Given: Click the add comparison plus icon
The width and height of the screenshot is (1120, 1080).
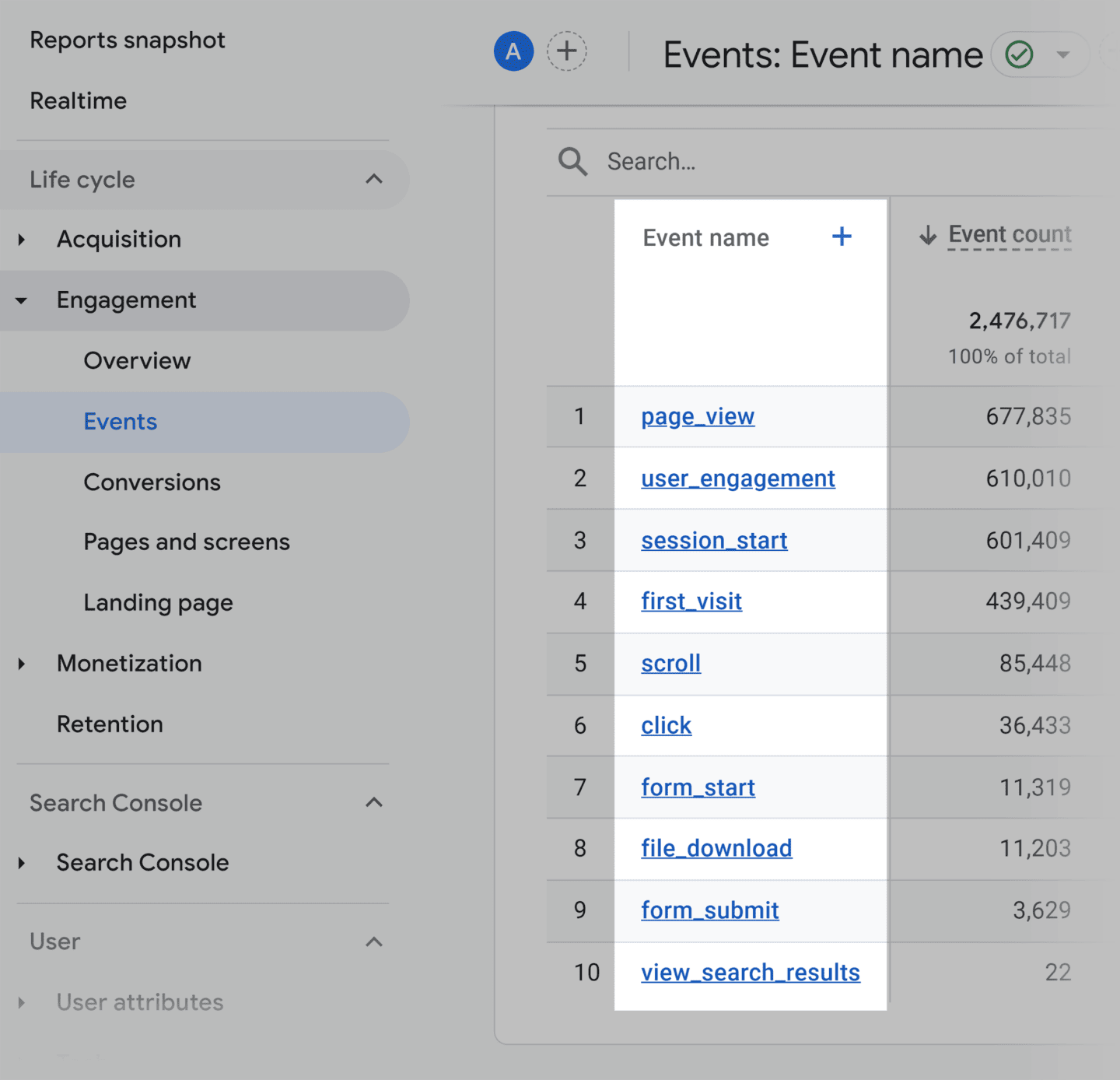Looking at the screenshot, I should [x=567, y=51].
